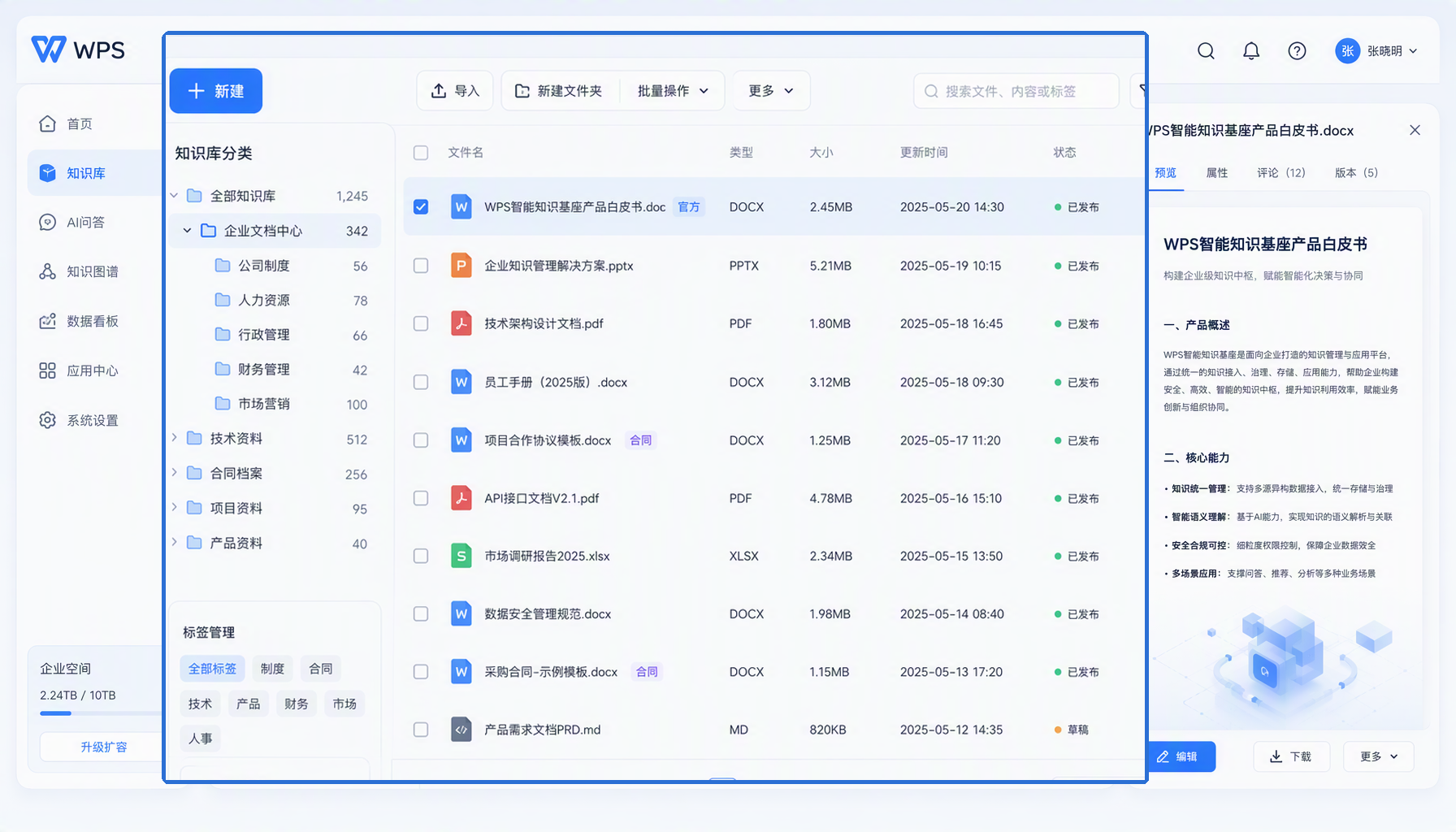Open the 更多 dropdown in the toolbar
The width and height of the screenshot is (1456, 832).
click(771, 91)
